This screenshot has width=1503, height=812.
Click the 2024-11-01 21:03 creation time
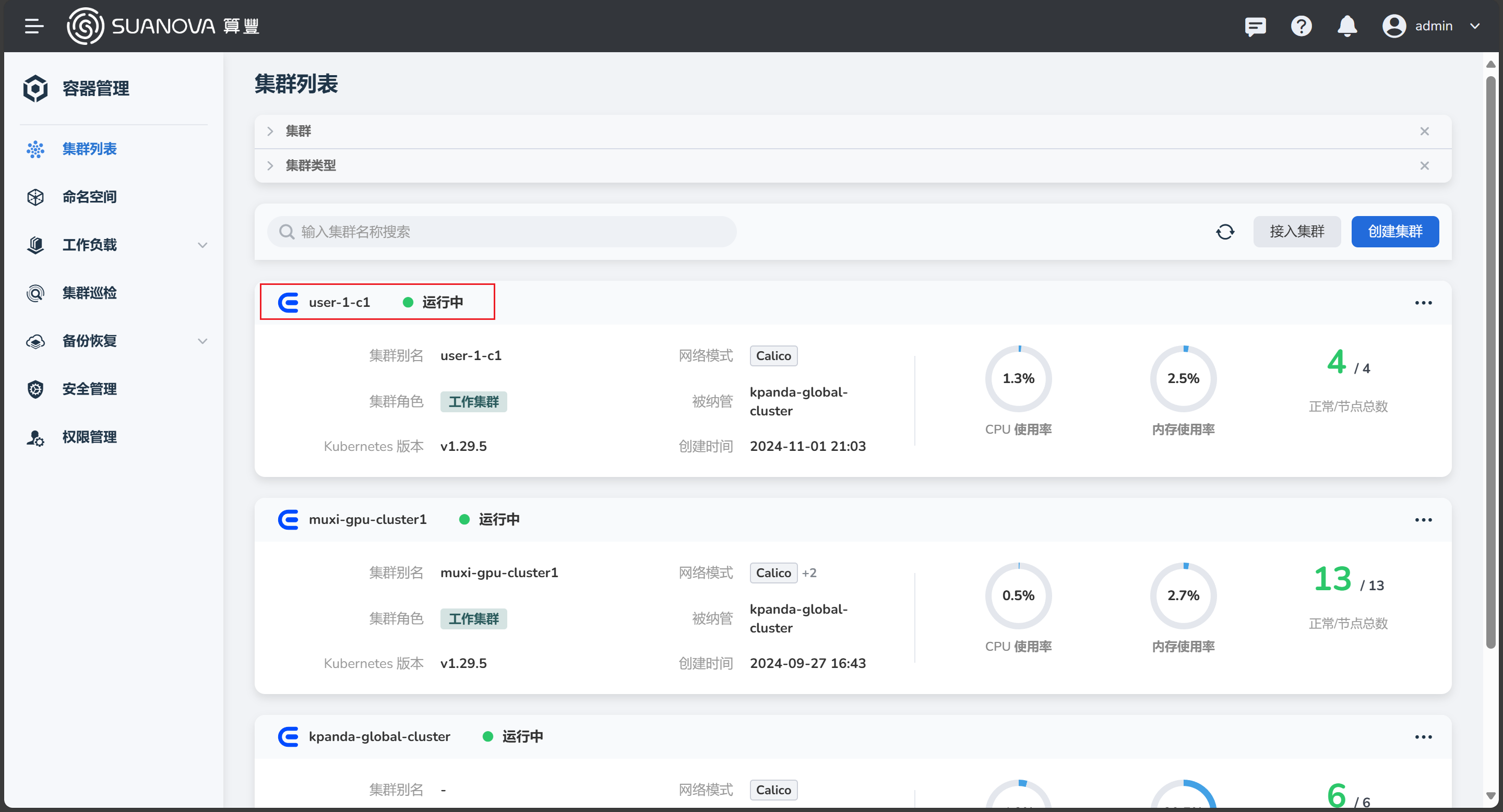(807, 446)
